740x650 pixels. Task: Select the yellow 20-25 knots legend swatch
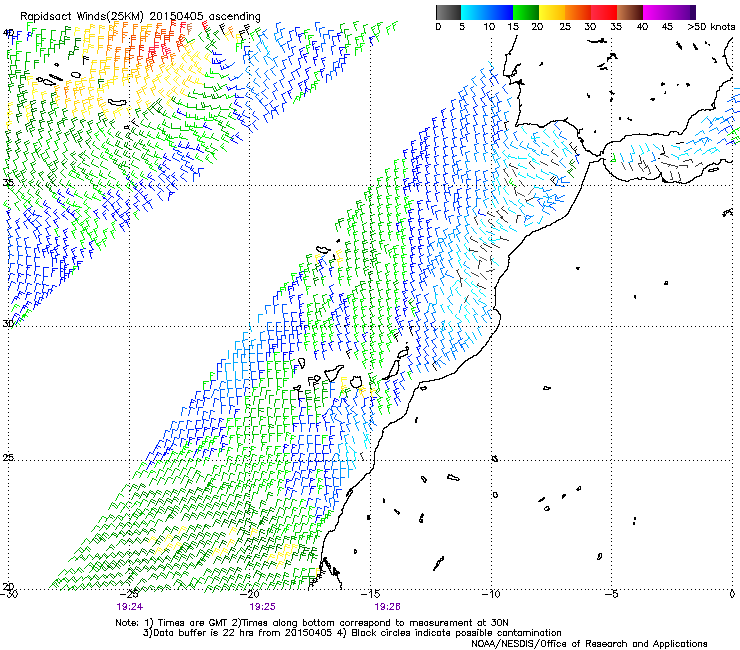pyautogui.click(x=552, y=12)
